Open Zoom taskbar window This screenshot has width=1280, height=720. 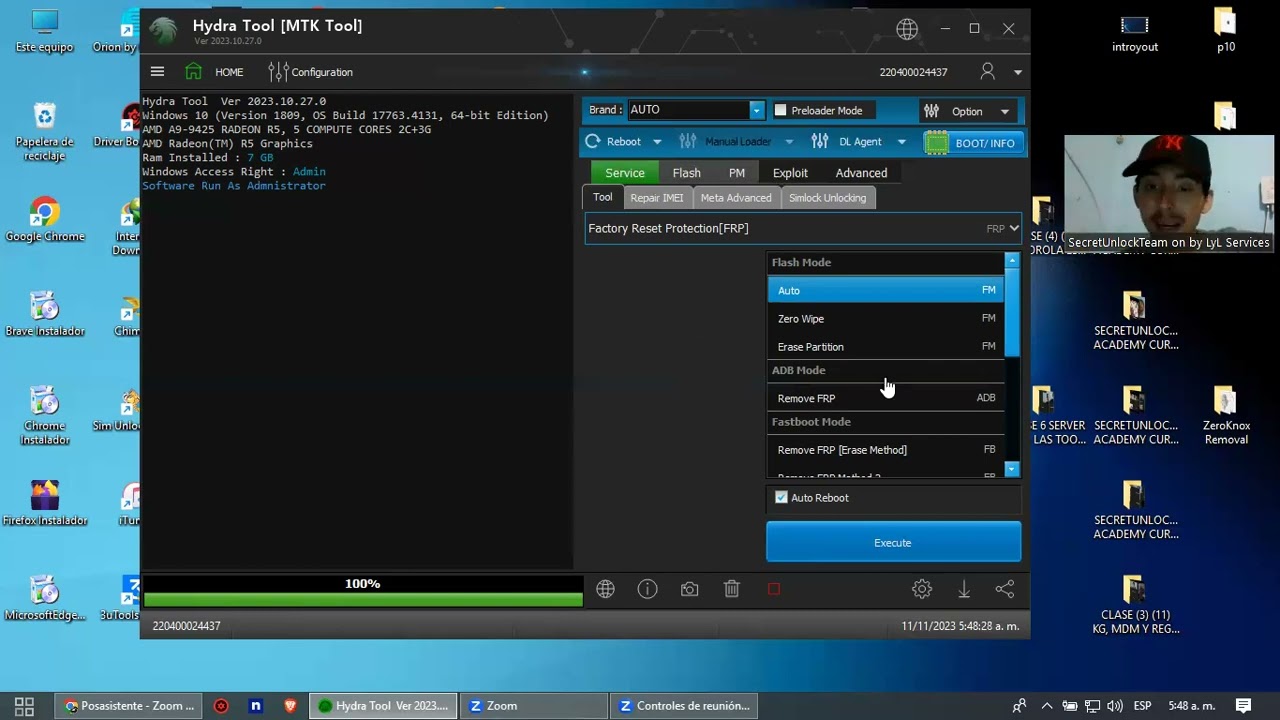point(534,706)
